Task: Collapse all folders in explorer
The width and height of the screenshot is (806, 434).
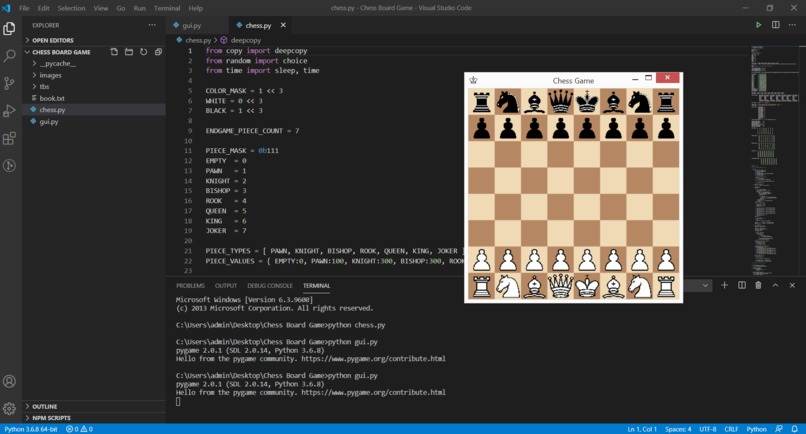Action: (x=158, y=52)
